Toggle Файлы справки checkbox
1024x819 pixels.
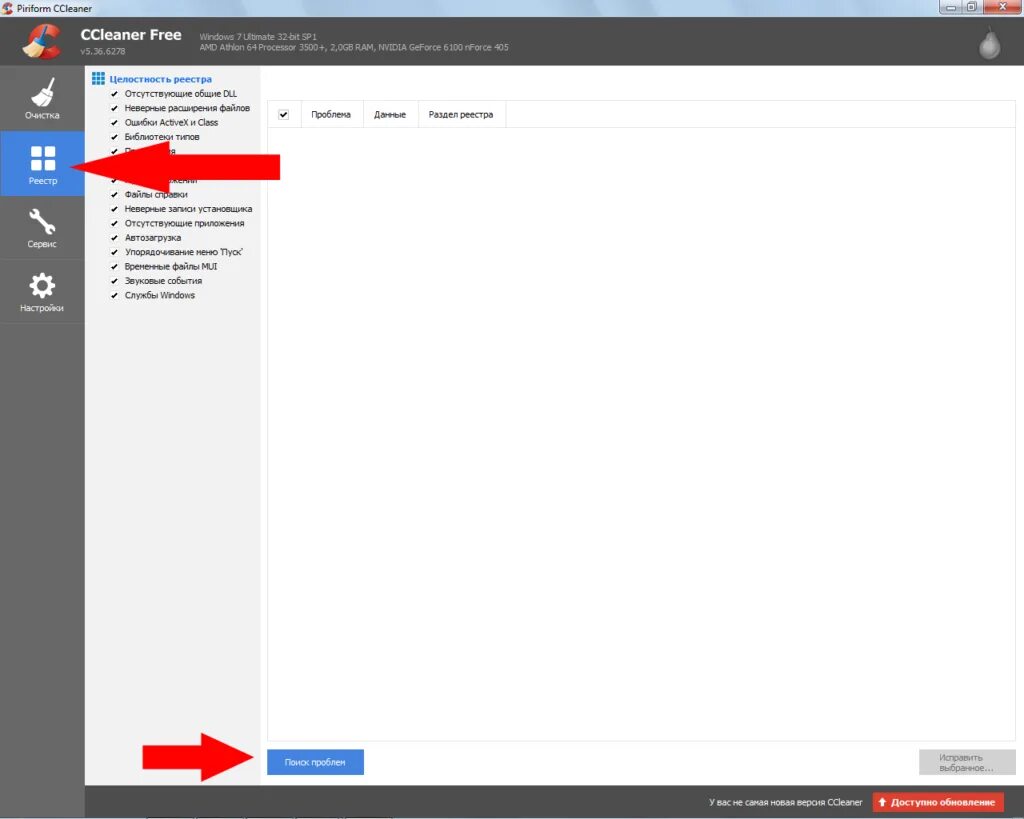click(114, 195)
